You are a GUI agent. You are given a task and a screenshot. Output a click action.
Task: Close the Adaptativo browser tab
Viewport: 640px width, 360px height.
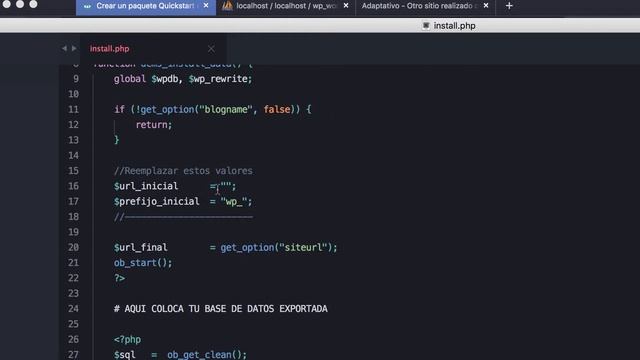click(486, 6)
